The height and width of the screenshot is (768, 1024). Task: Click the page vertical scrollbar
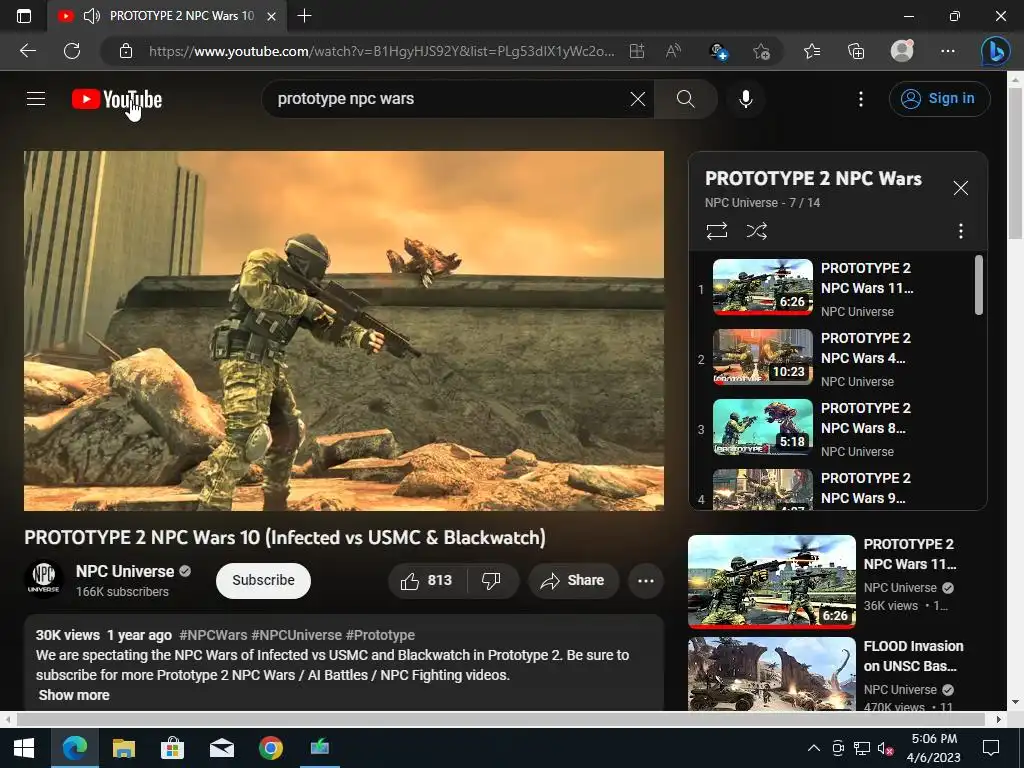pyautogui.click(x=1016, y=163)
